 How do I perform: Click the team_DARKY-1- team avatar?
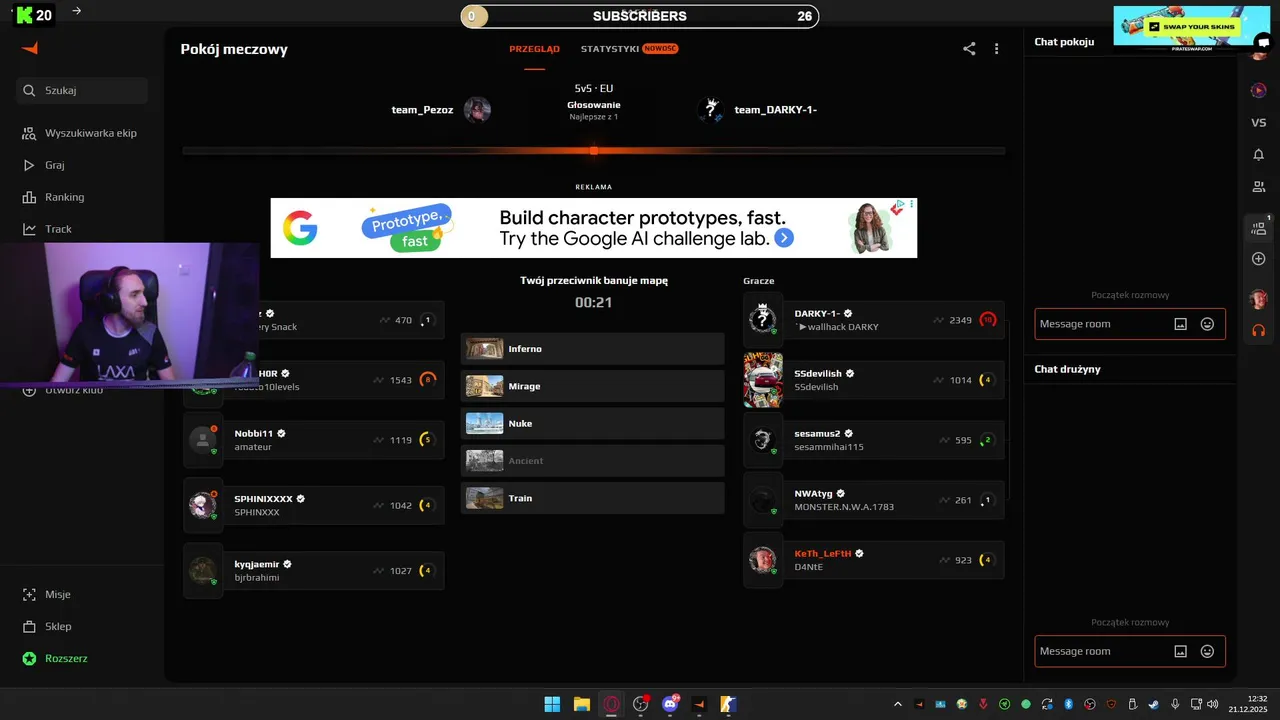(711, 110)
